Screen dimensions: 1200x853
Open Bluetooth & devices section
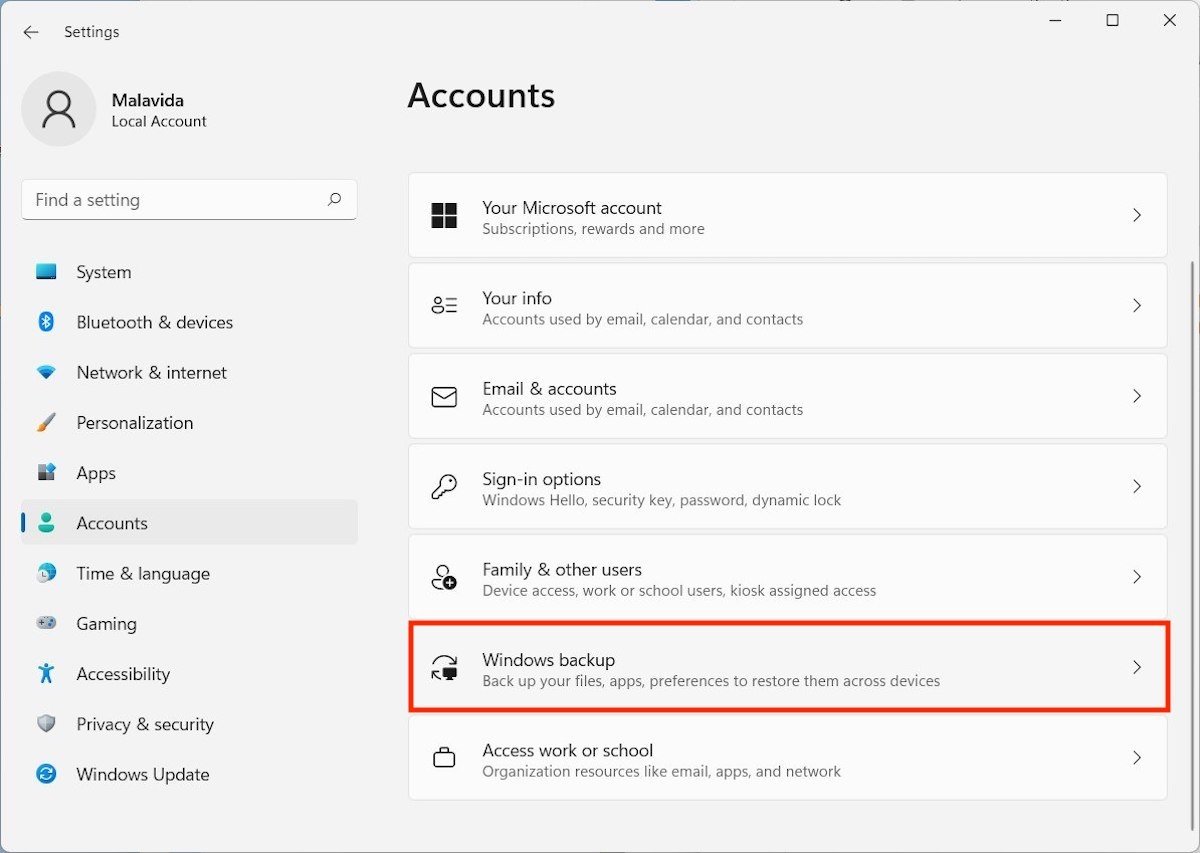point(155,322)
